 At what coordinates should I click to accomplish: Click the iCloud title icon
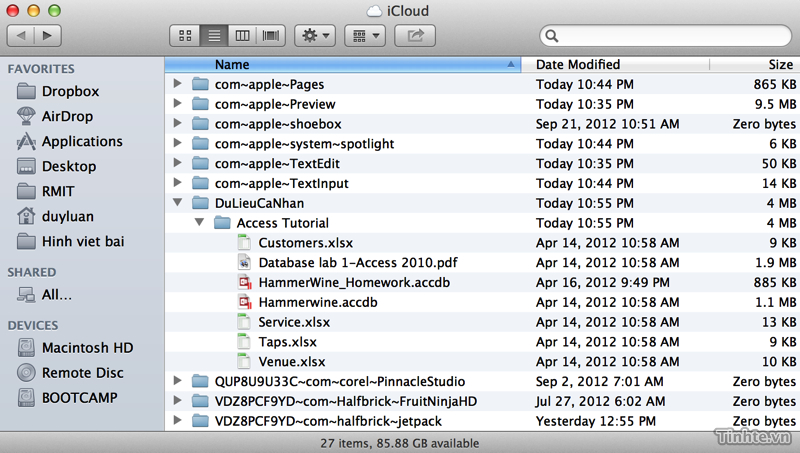pyautogui.click(x=374, y=11)
